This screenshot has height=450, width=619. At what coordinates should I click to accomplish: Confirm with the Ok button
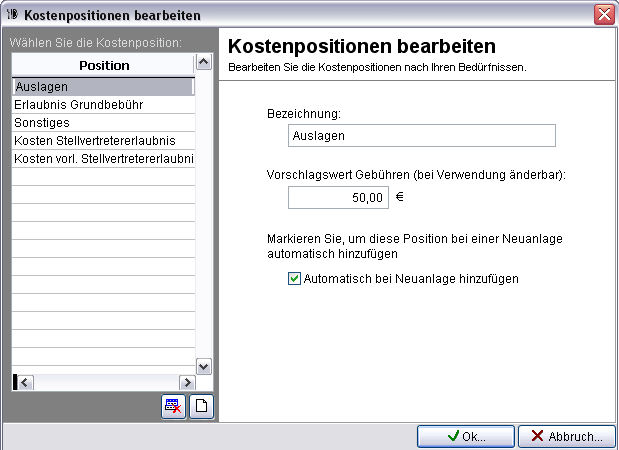point(465,436)
